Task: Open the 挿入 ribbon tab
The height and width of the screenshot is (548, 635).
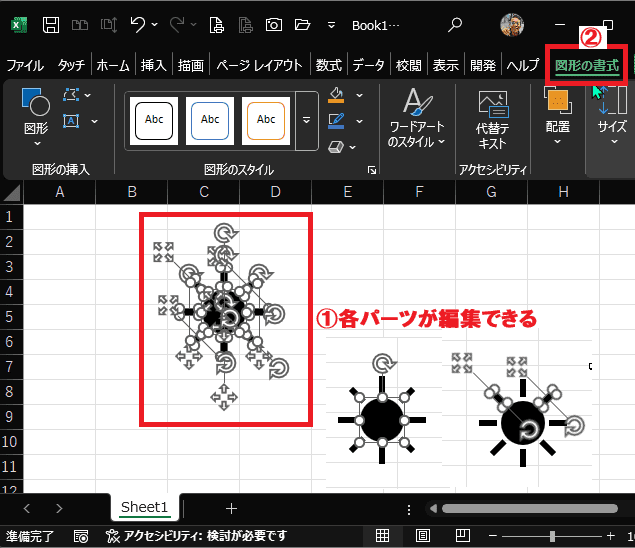Action: click(153, 65)
